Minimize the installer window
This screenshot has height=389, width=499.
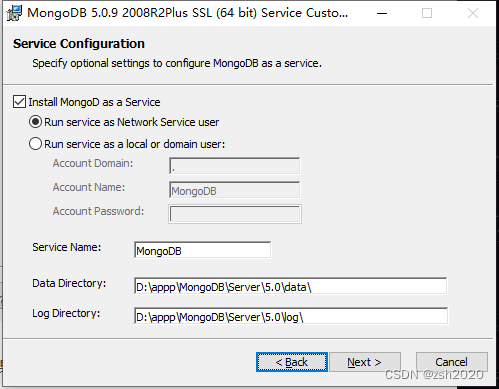(382, 13)
